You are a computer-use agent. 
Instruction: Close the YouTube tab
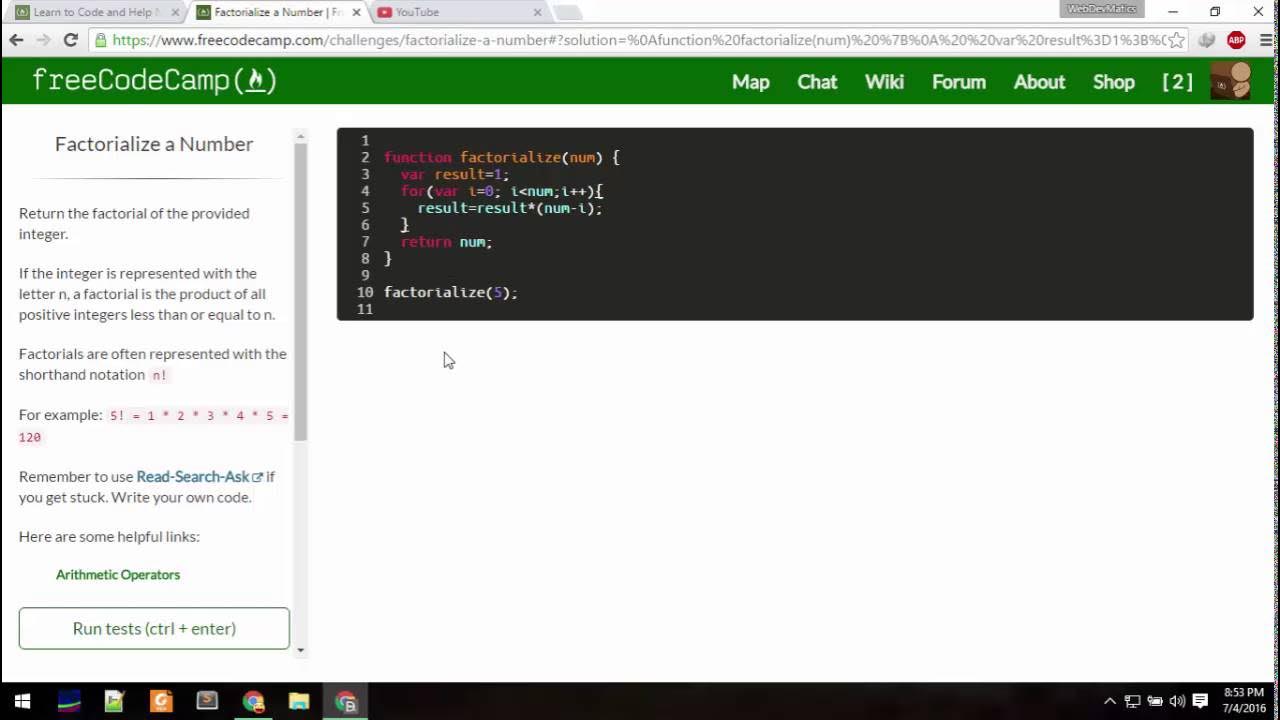coord(537,12)
